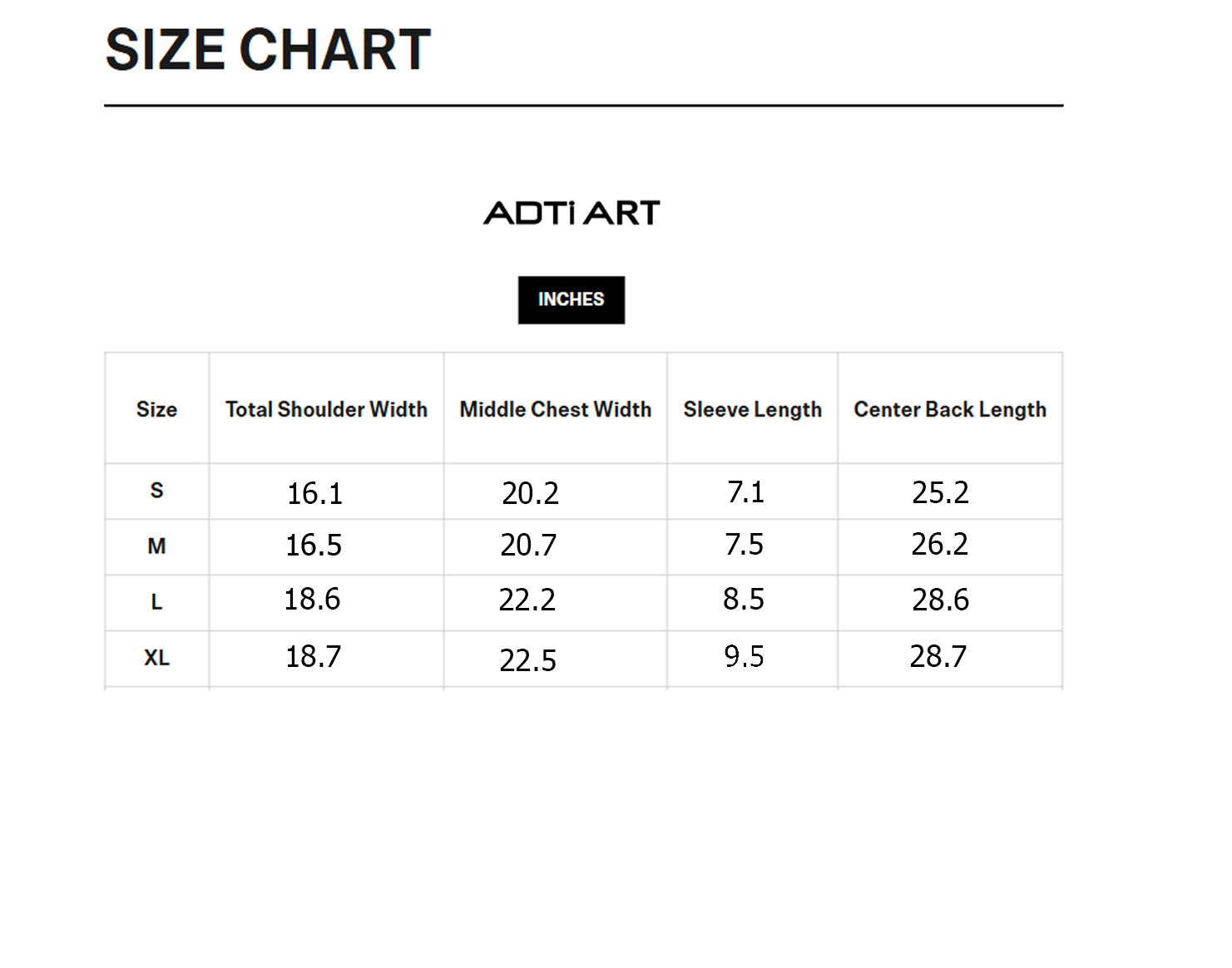
Task: Click sleeve length value 8.5
Action: pos(744,599)
